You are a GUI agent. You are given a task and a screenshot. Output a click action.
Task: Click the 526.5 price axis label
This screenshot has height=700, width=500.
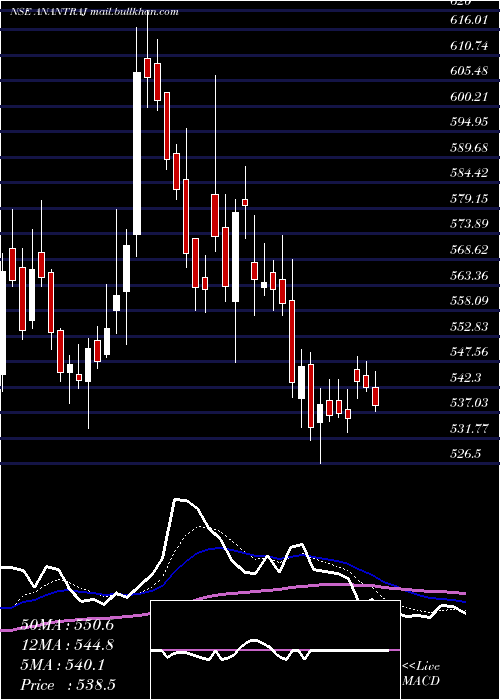coord(467,454)
